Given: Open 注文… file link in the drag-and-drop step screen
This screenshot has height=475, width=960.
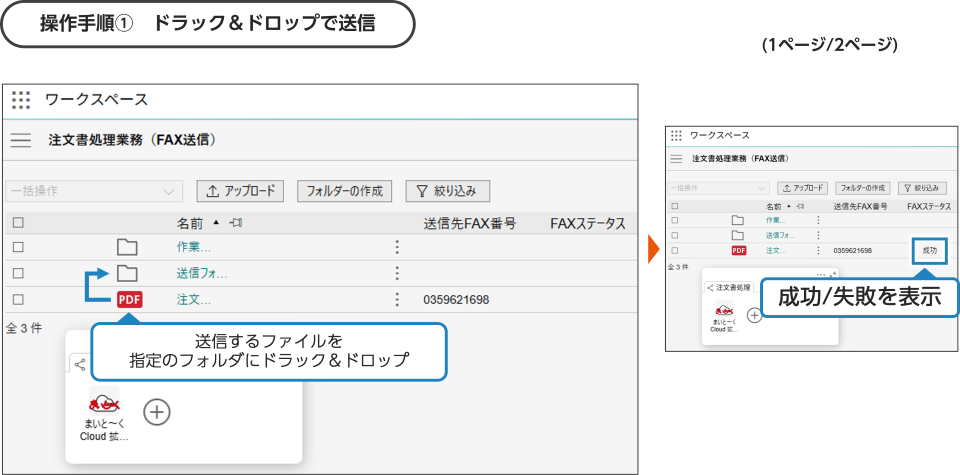Looking at the screenshot, I should tap(193, 300).
